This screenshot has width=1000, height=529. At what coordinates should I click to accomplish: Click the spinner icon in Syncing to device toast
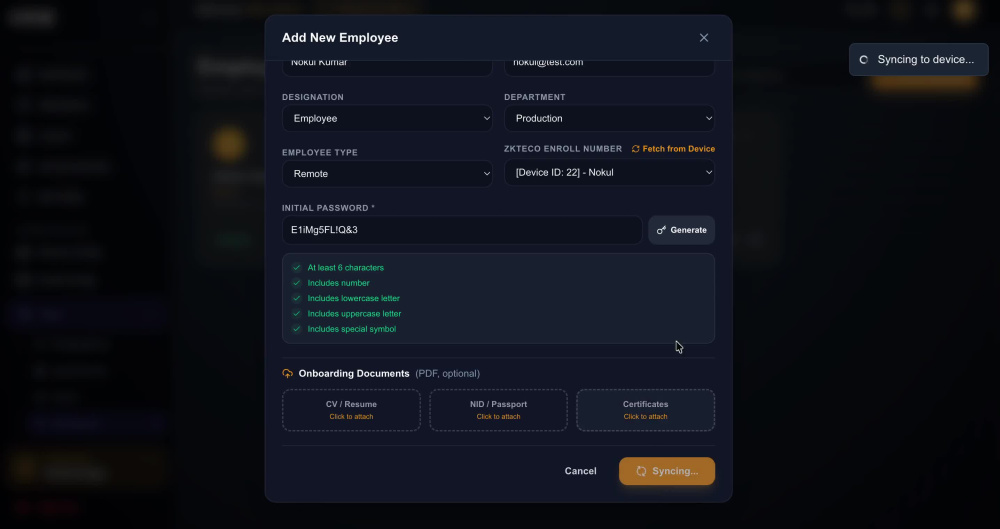coord(864,59)
